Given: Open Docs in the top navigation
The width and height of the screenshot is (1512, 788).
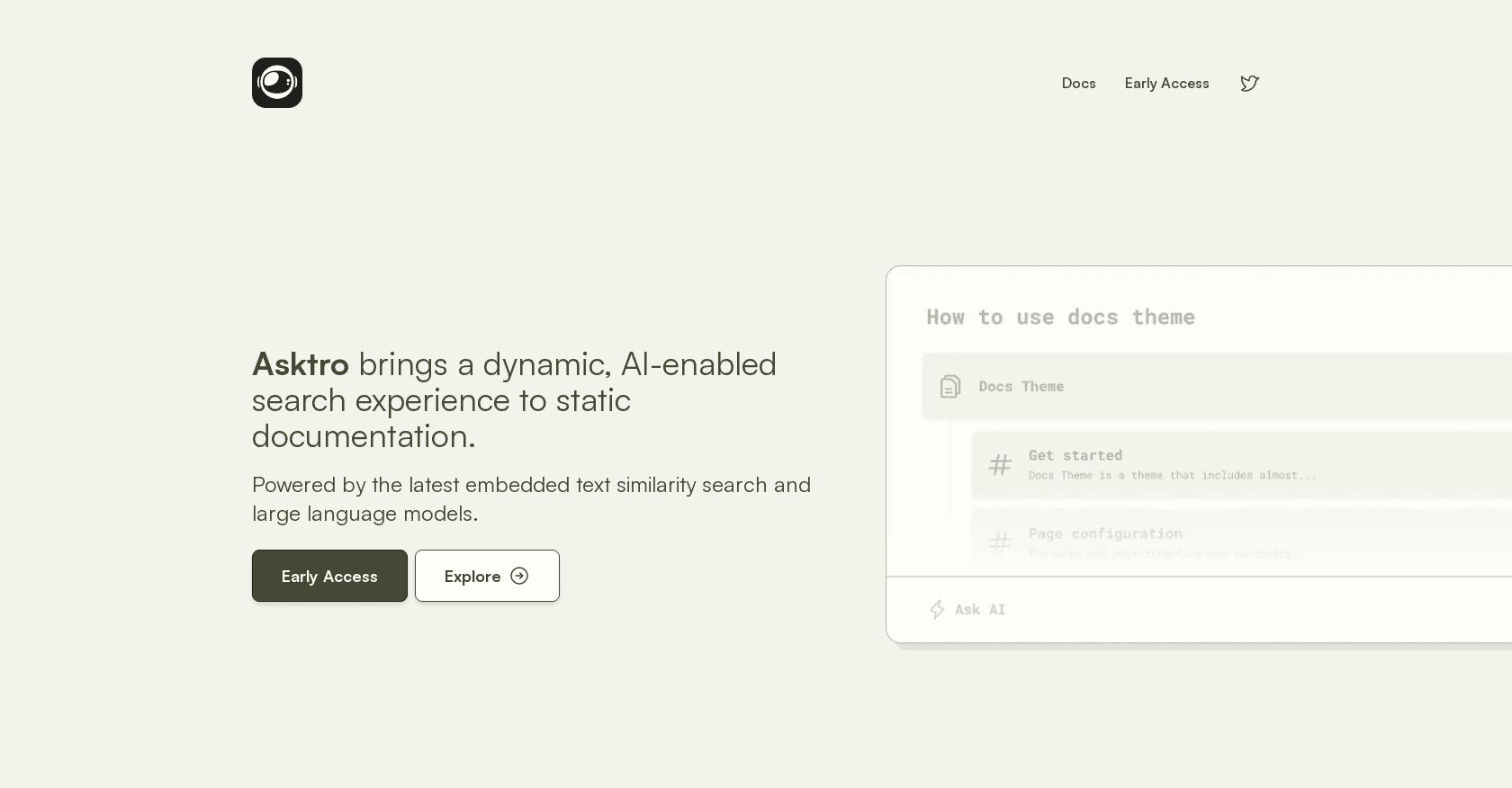Looking at the screenshot, I should [1078, 84].
